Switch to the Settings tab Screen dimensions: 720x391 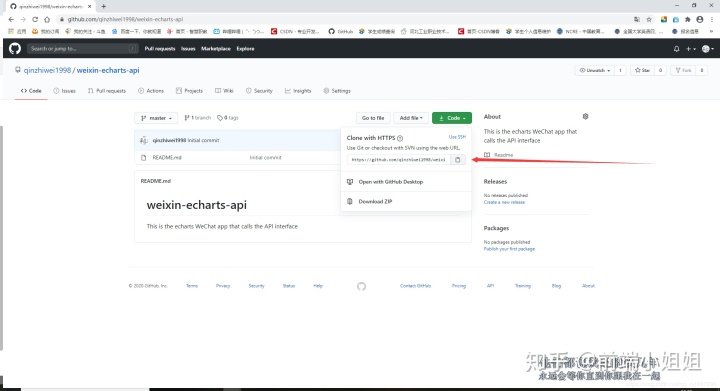pos(337,91)
